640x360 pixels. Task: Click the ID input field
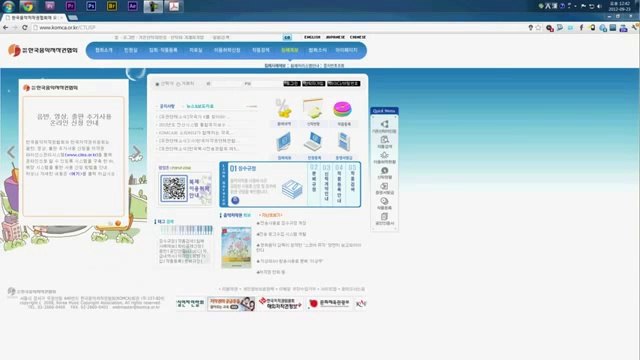coord(227,84)
